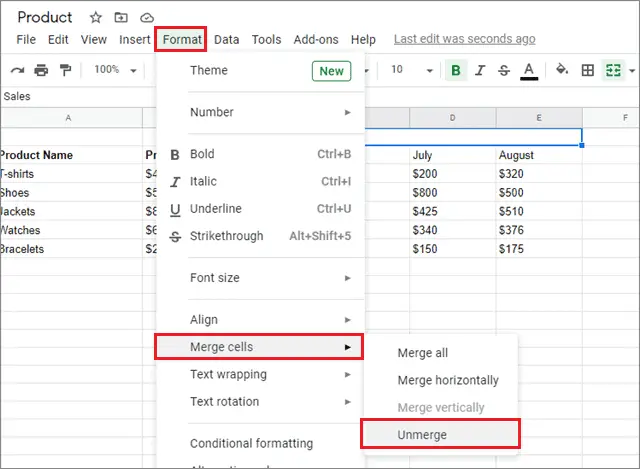Click the $320 cell under August
The image size is (640, 469).
[539, 174]
